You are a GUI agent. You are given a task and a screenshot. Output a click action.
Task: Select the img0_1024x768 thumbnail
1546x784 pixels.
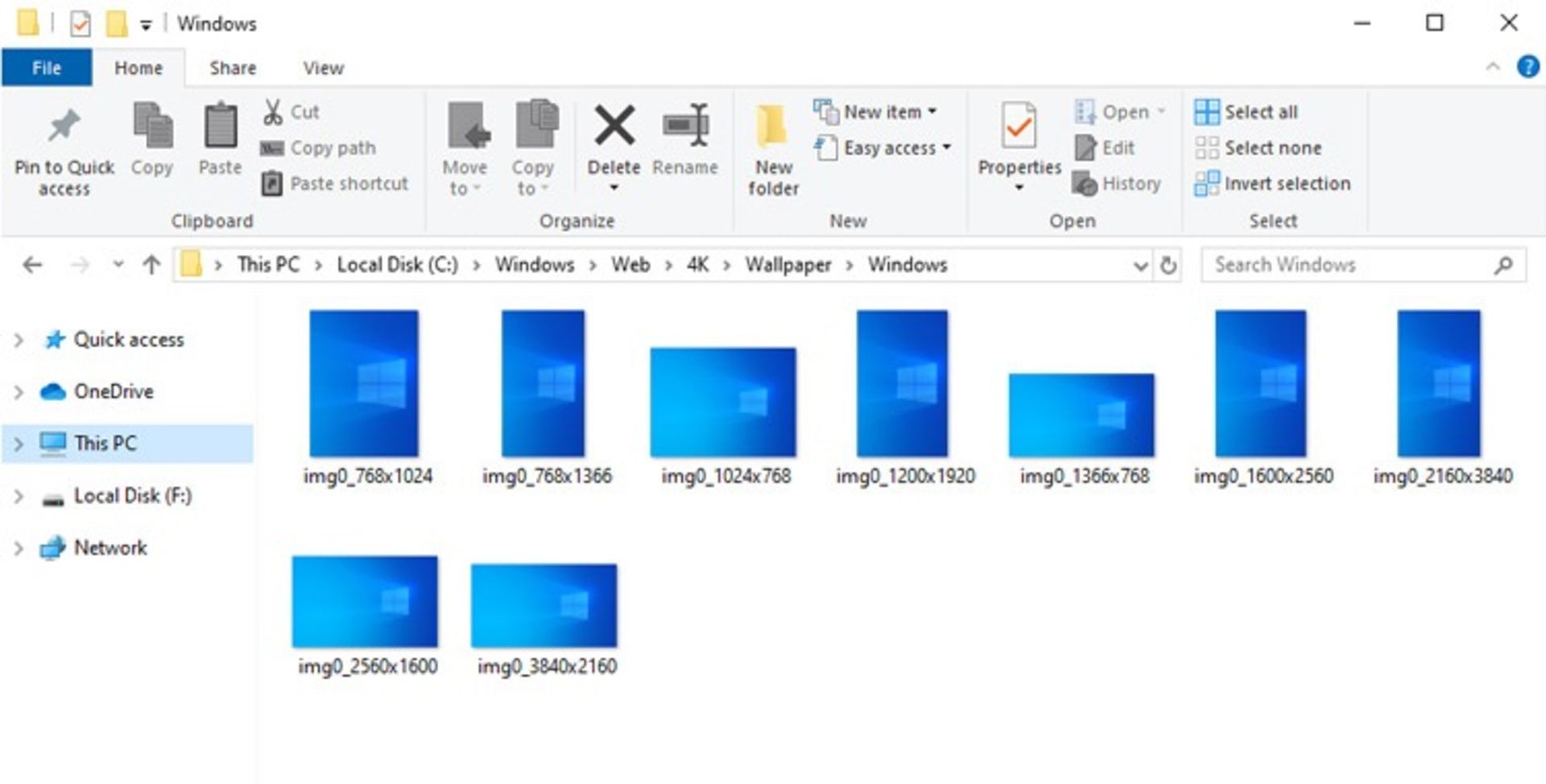tap(723, 402)
